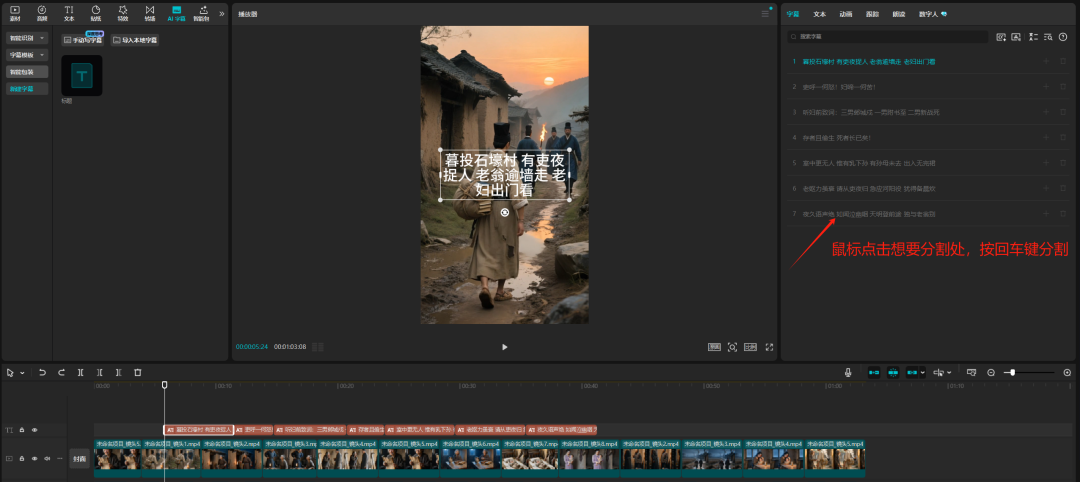Switch to the 文本 tab in right panel

point(820,14)
